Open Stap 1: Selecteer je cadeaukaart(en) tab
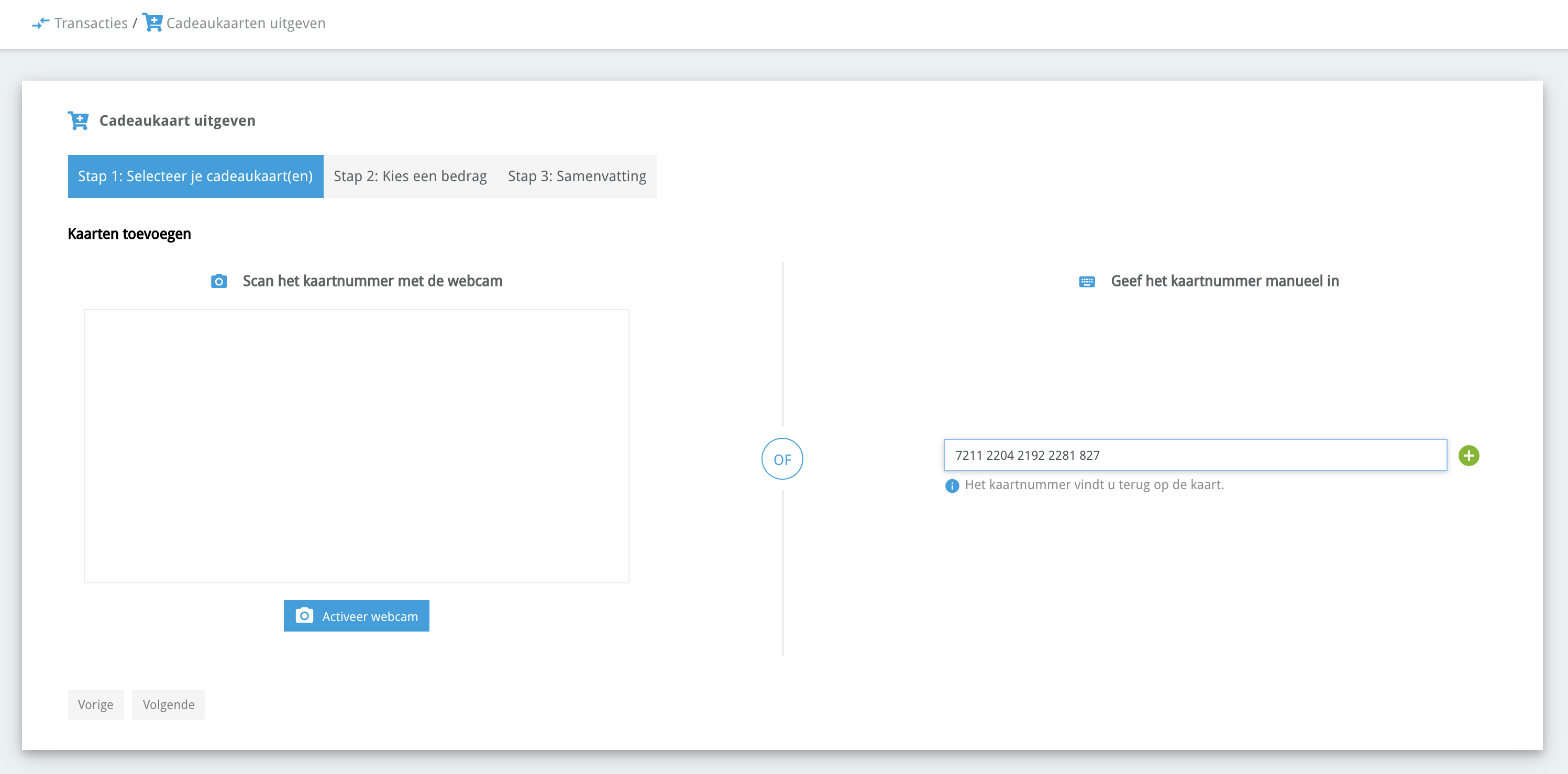 click(195, 176)
